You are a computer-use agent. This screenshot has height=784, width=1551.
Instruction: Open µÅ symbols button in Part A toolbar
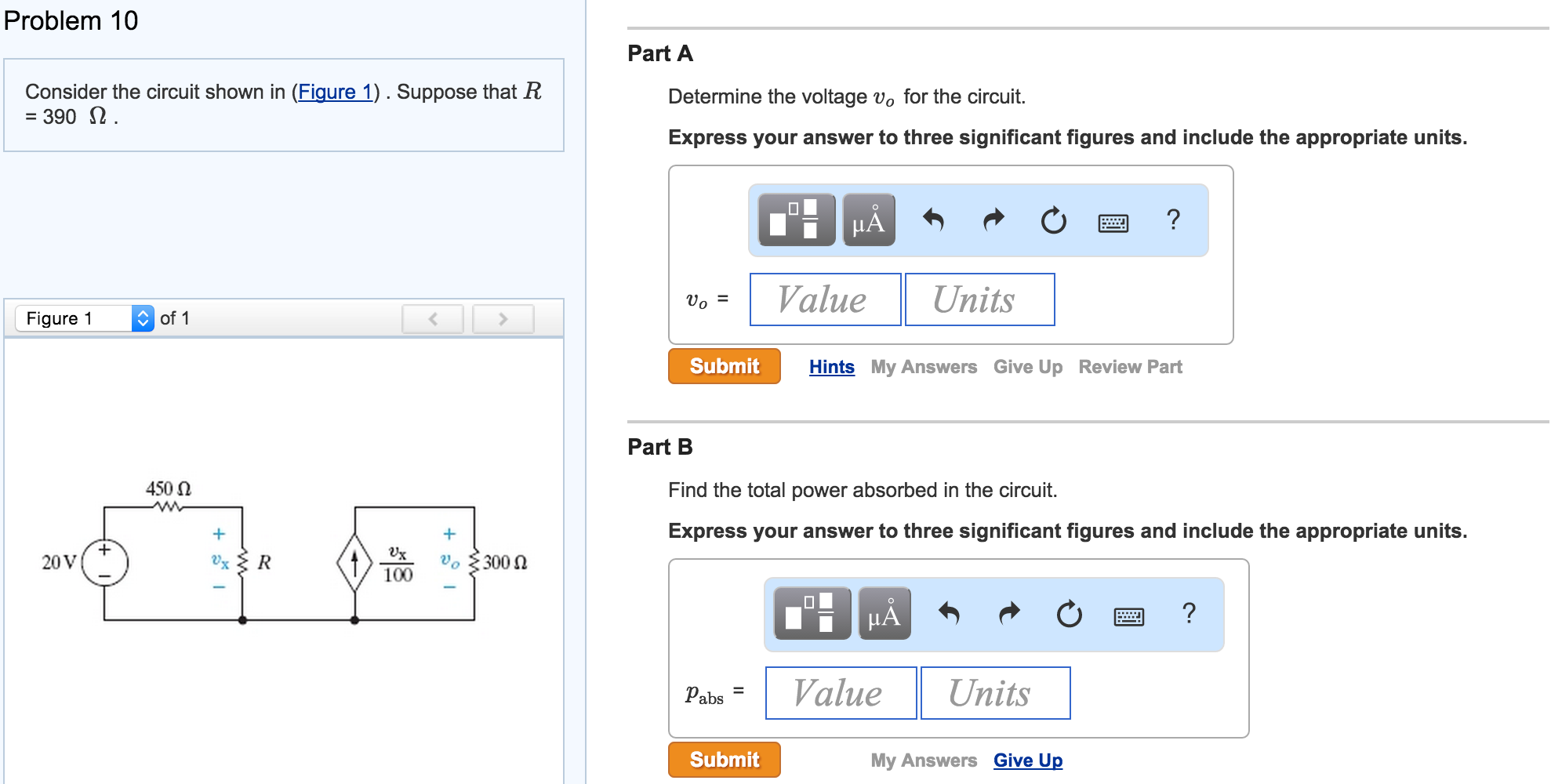[869, 220]
